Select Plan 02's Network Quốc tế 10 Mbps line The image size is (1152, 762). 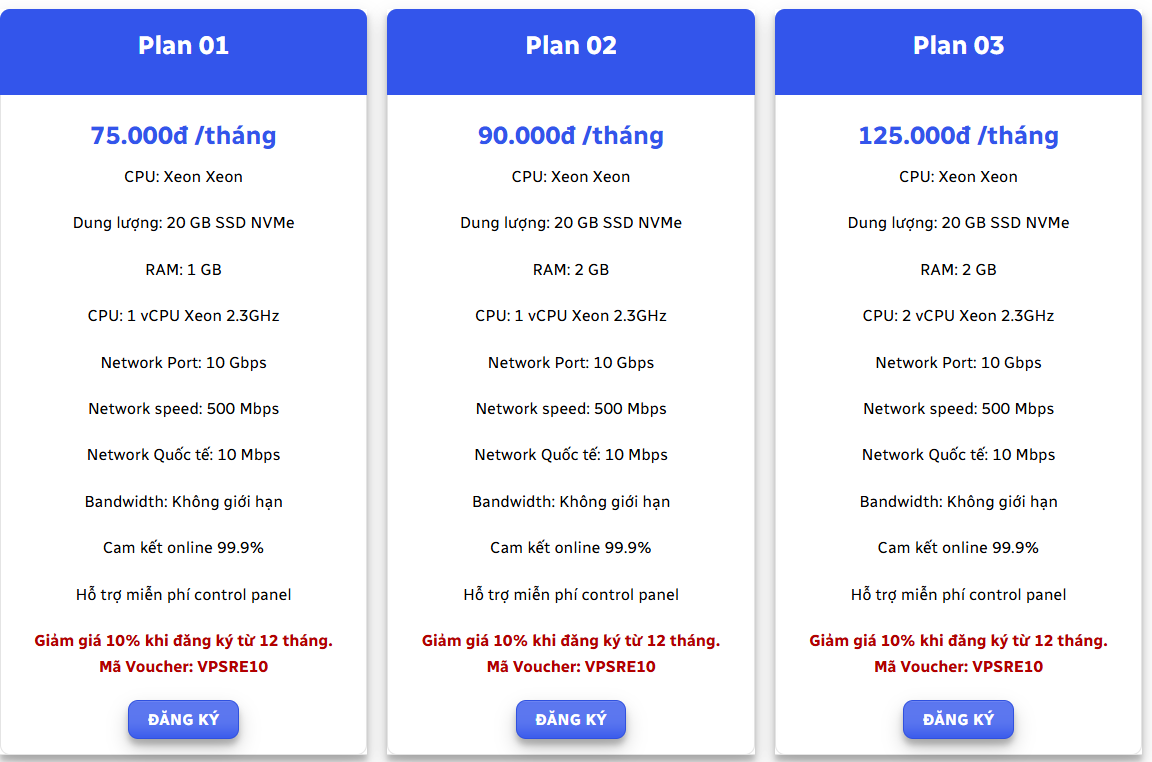(571, 455)
